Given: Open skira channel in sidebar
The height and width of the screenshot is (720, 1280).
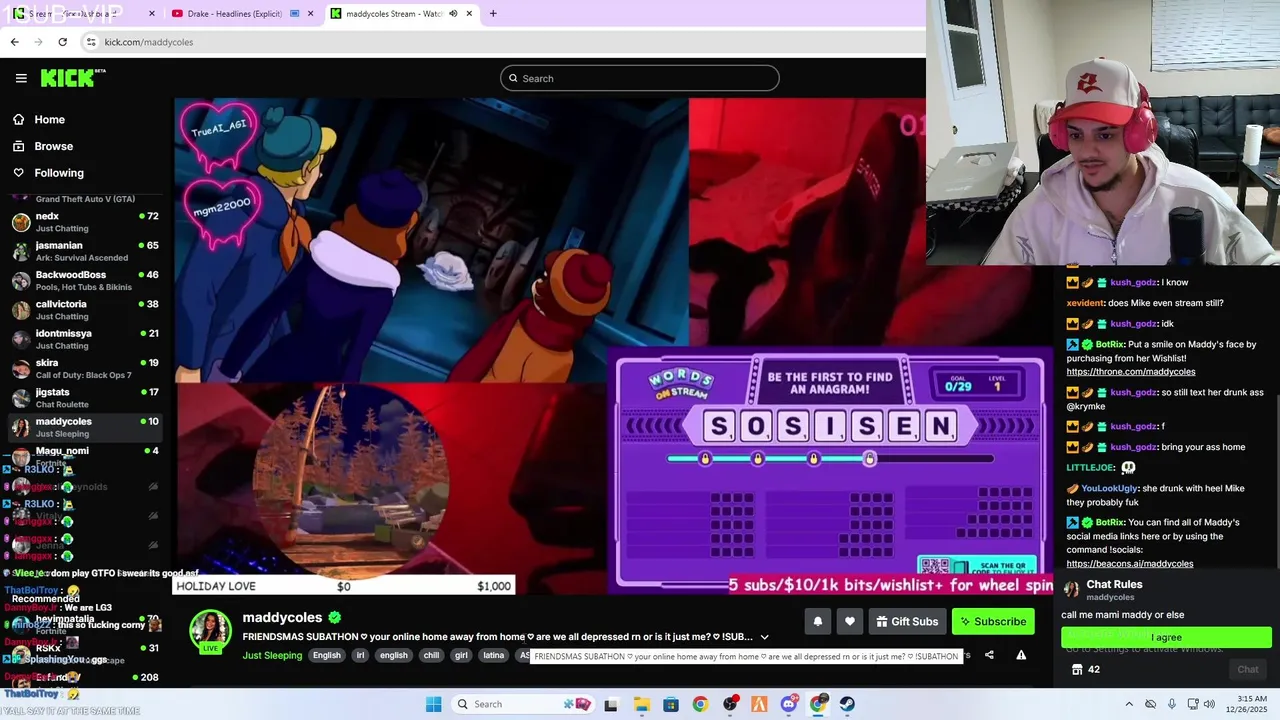Looking at the screenshot, I should click(x=85, y=369).
